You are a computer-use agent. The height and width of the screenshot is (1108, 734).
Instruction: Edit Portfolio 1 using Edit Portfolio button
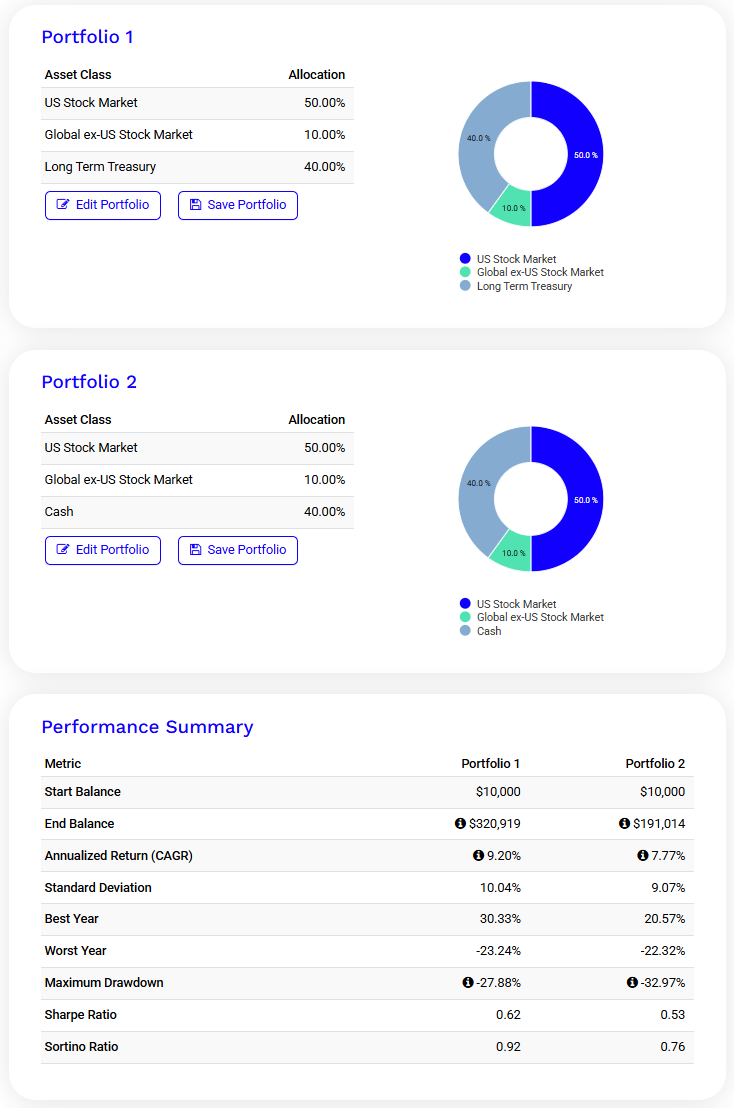pyautogui.click(x=103, y=205)
